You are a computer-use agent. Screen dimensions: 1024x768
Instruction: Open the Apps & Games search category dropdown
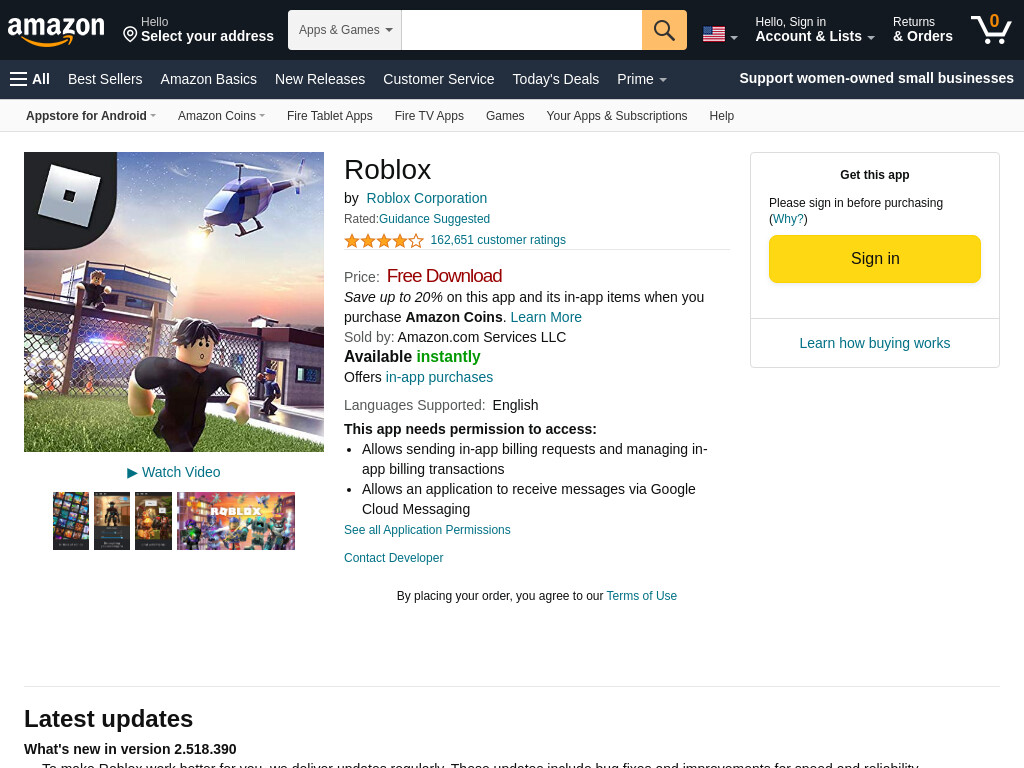click(345, 30)
